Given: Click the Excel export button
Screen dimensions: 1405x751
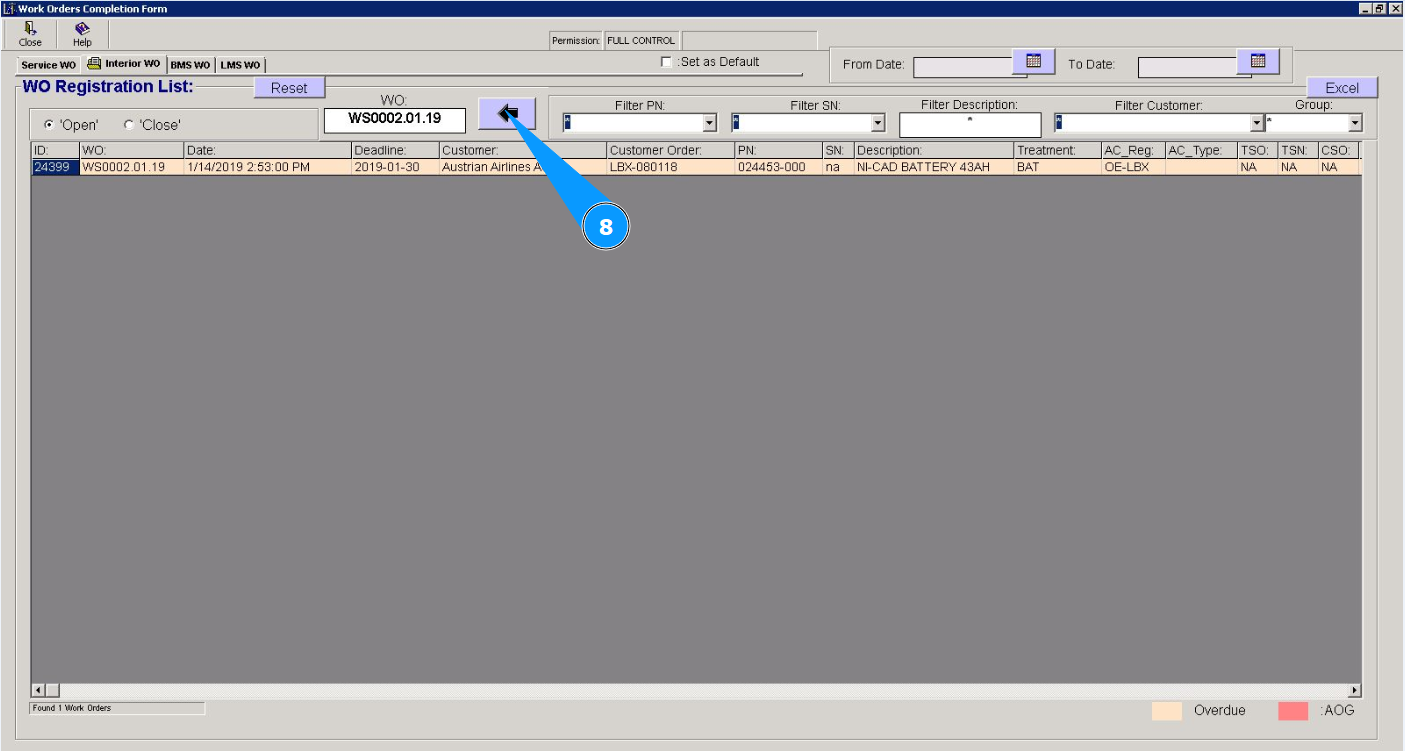Looking at the screenshot, I should pyautogui.click(x=1342, y=88).
